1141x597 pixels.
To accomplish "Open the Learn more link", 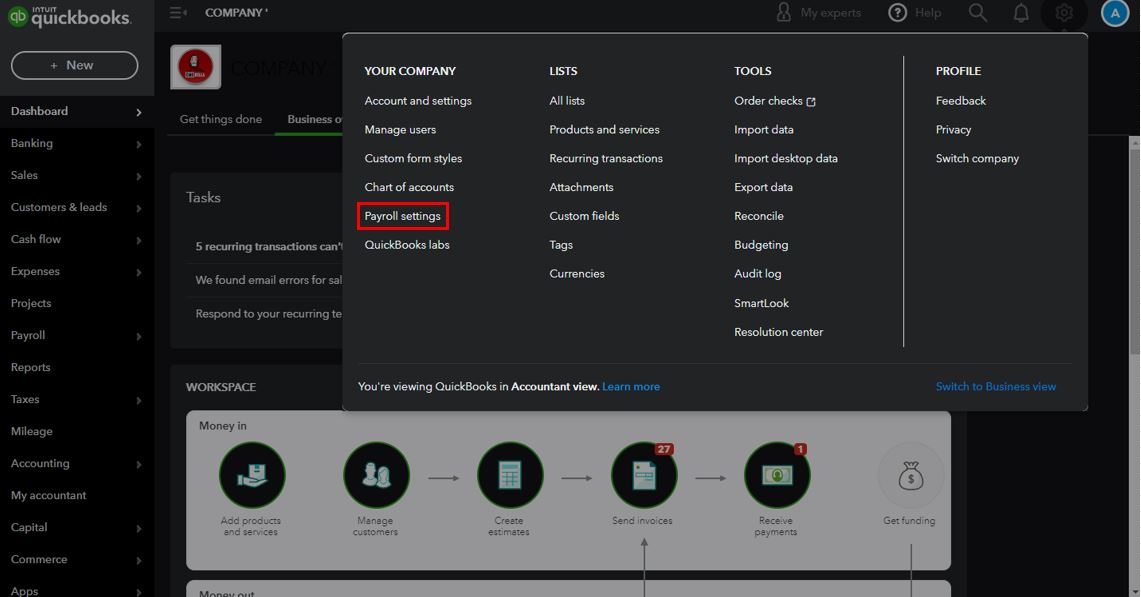I will [630, 387].
